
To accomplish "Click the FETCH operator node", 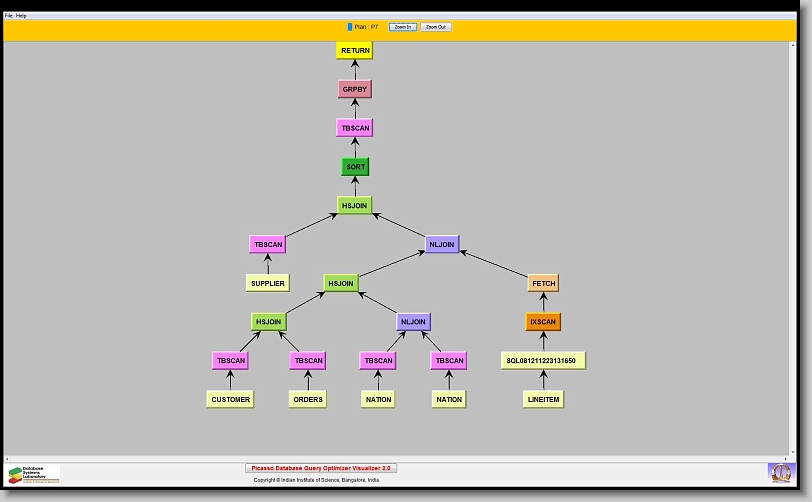I will point(543,283).
